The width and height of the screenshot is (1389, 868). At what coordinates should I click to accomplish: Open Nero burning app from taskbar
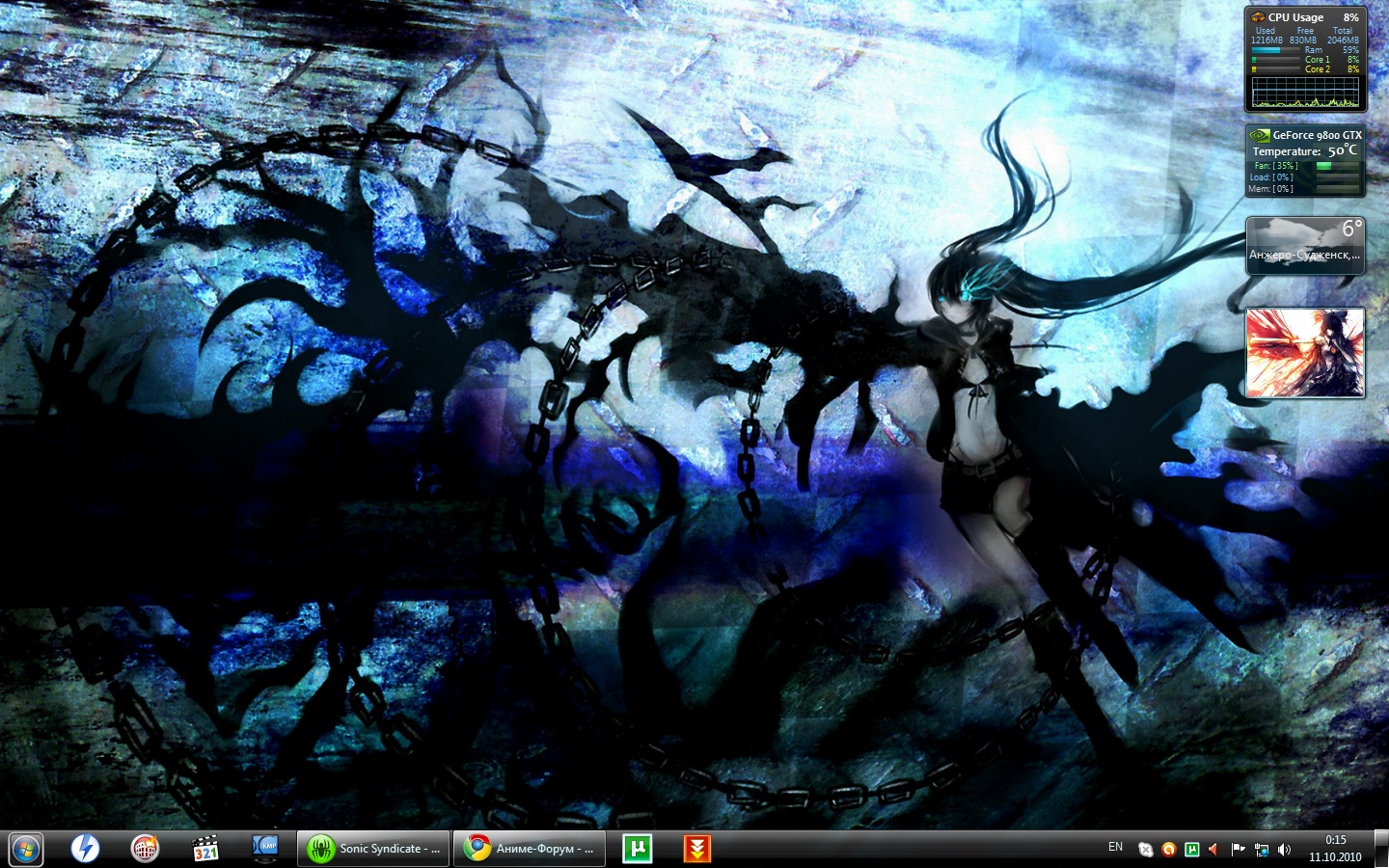[x=146, y=849]
